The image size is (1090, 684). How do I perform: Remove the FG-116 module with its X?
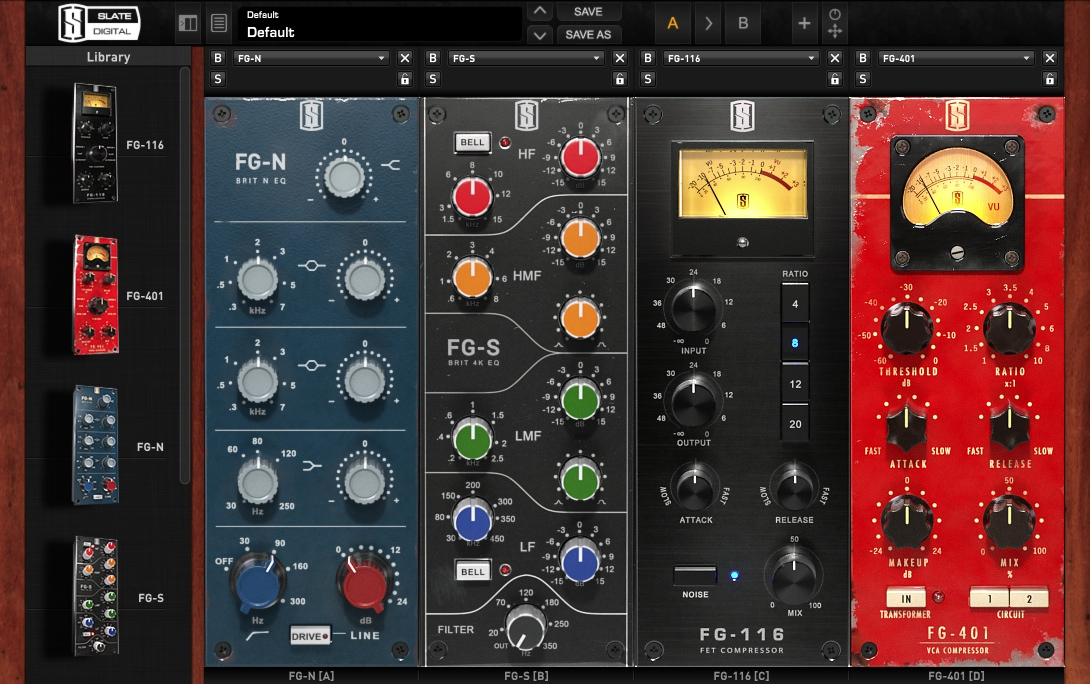(x=835, y=58)
